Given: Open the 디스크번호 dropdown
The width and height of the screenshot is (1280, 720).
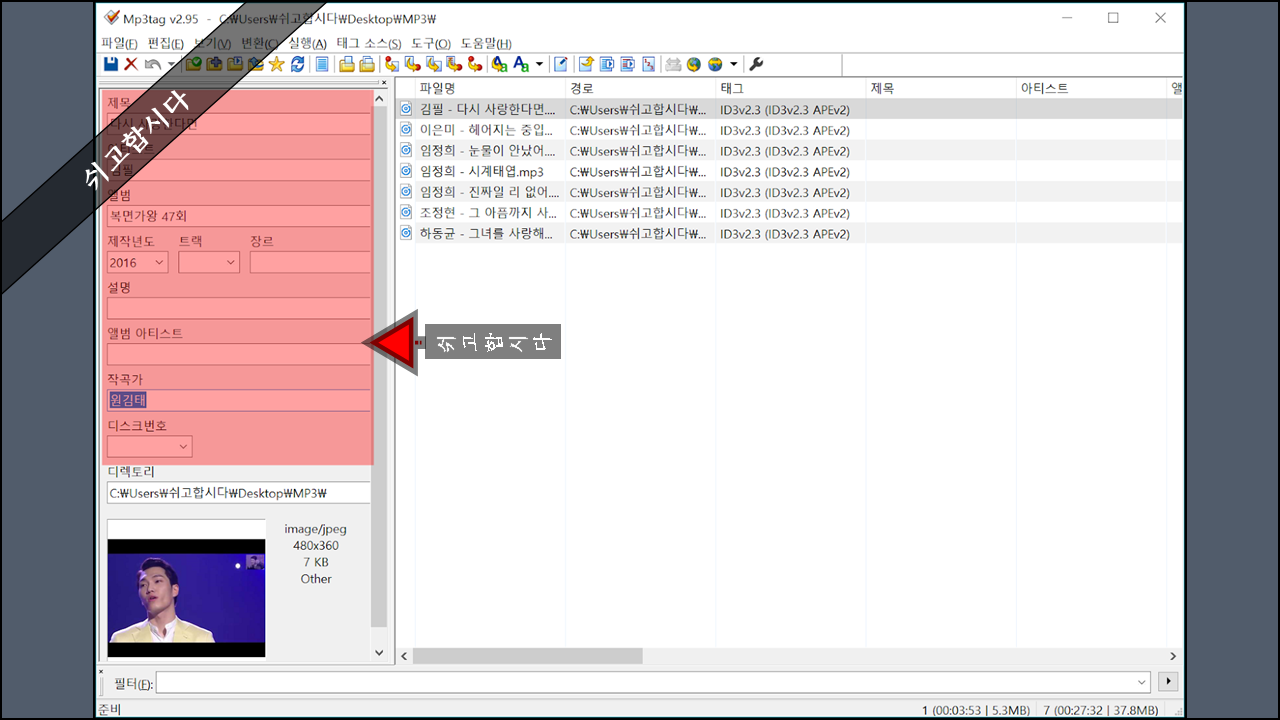Looking at the screenshot, I should 150,446.
